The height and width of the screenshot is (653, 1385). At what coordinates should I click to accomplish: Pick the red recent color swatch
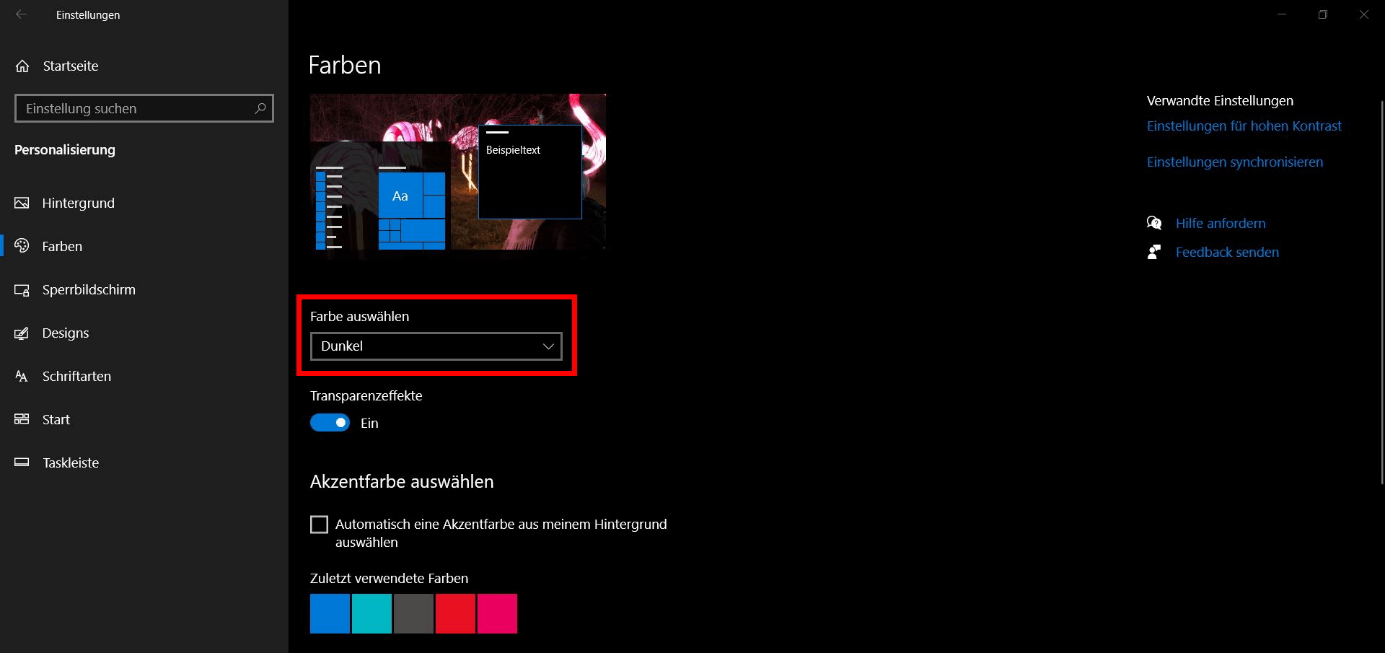pos(456,613)
